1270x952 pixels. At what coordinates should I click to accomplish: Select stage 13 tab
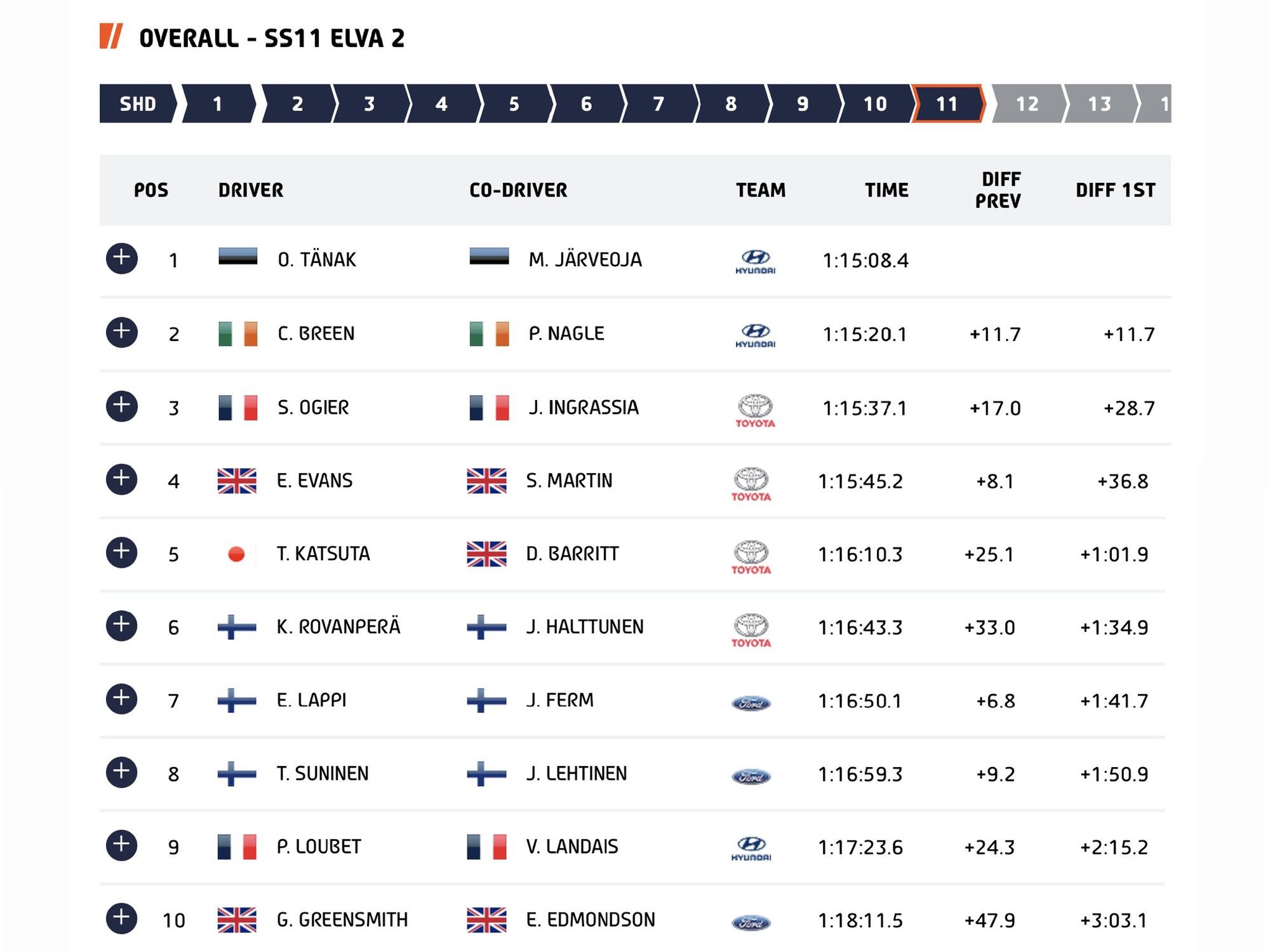[x=1099, y=104]
